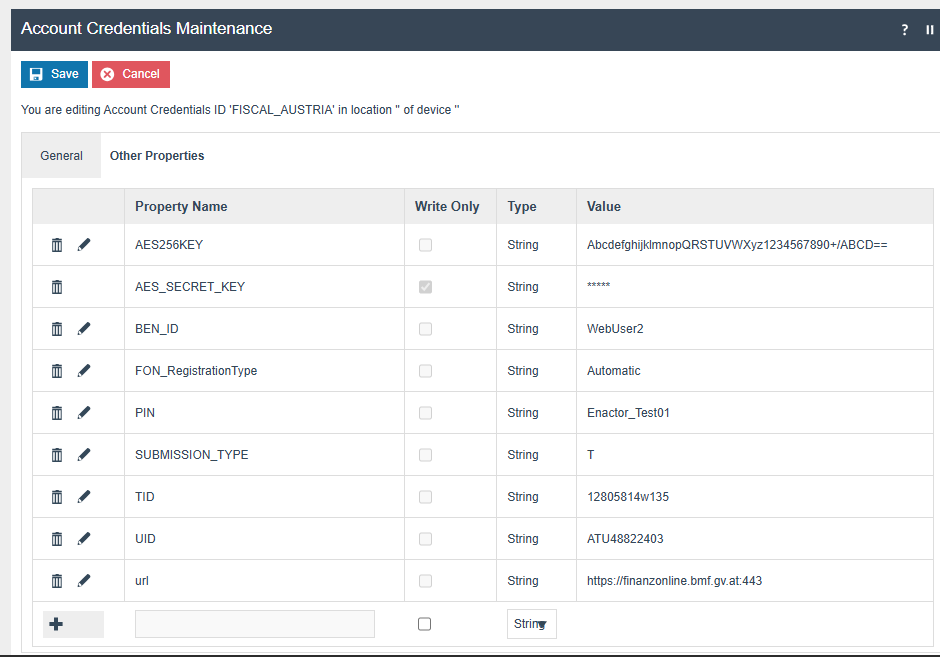Toggle Write Only checkbox for BEN_ID
940x657 pixels.
[425, 329]
